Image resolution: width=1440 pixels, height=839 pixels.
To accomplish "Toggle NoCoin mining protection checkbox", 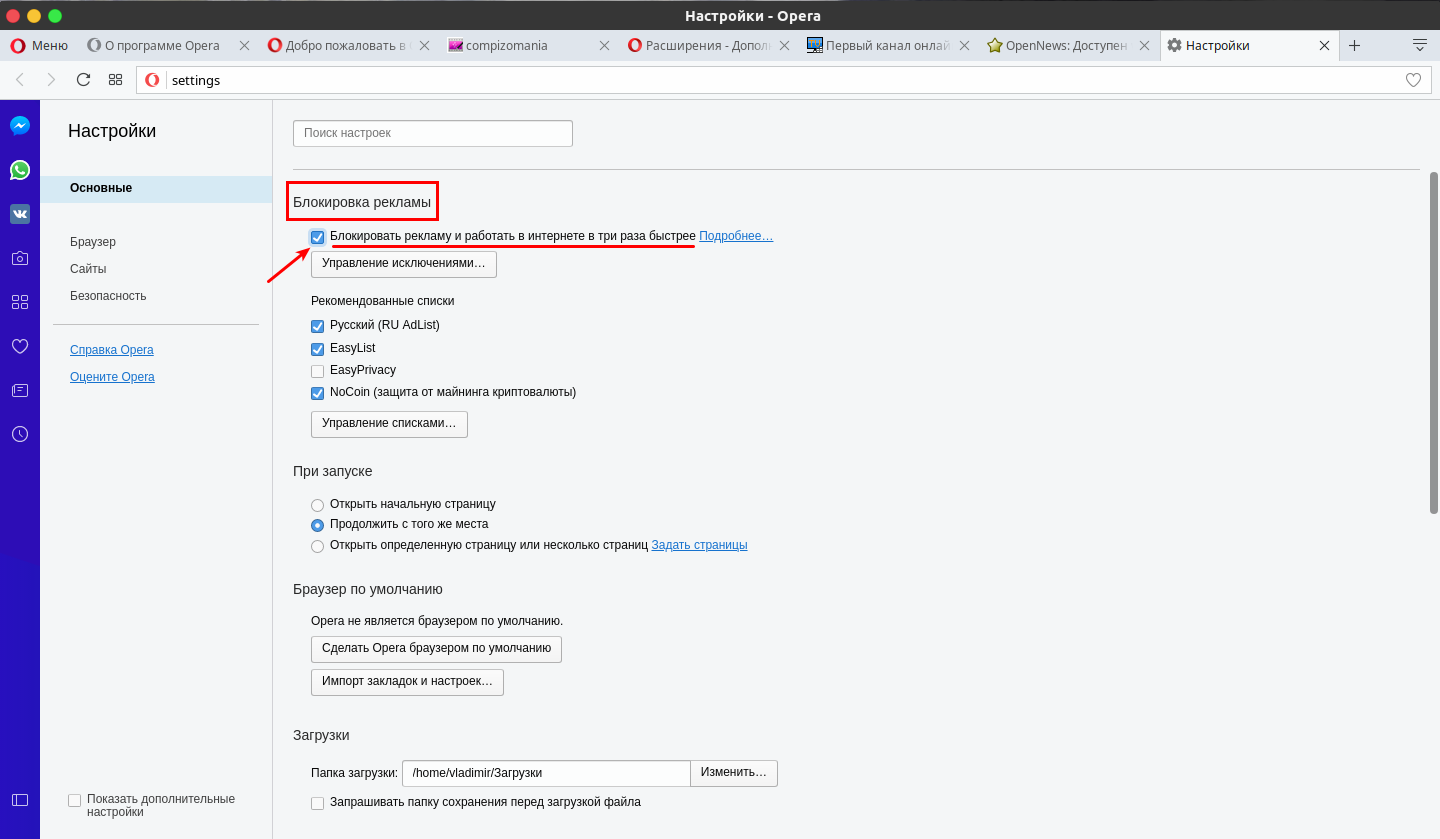I will (x=318, y=393).
